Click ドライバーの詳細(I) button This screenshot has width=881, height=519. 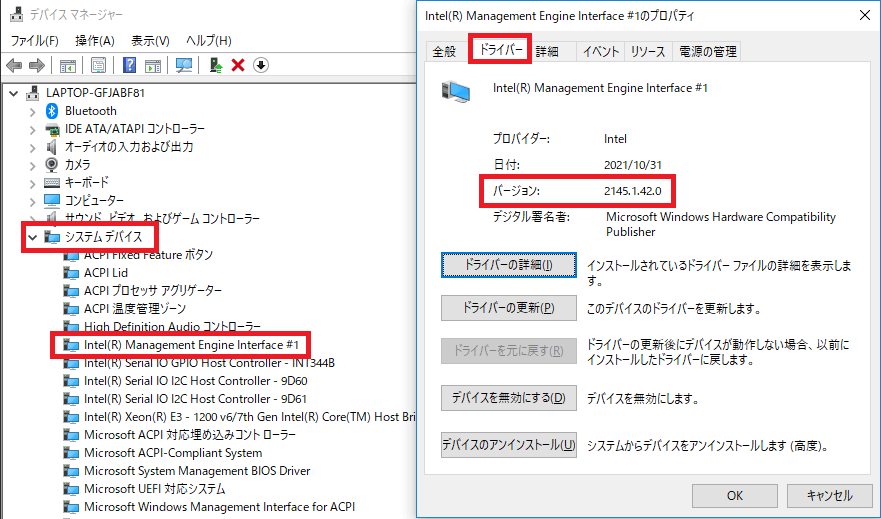coord(508,265)
